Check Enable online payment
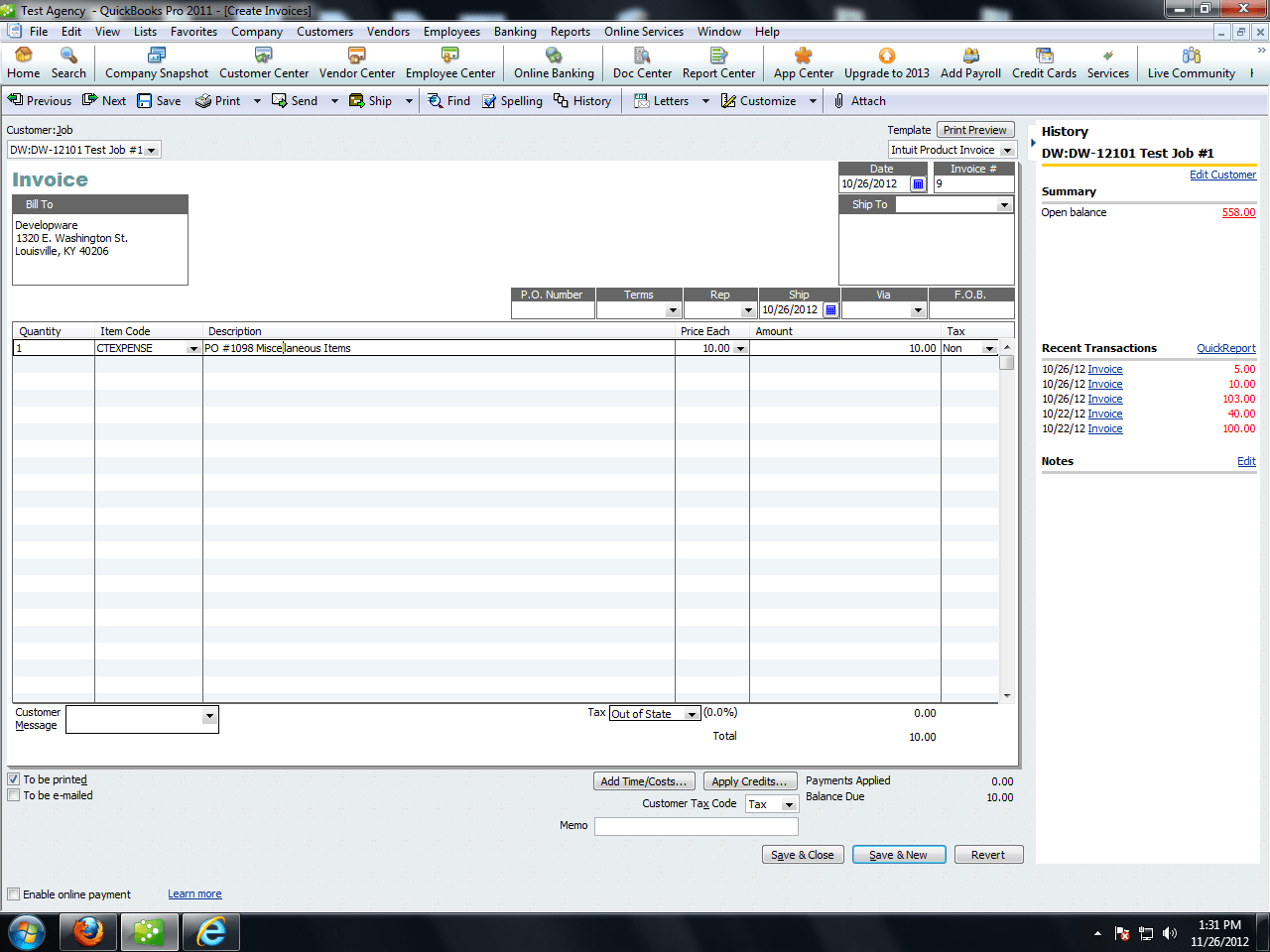Image resolution: width=1270 pixels, height=952 pixels. 14,894
